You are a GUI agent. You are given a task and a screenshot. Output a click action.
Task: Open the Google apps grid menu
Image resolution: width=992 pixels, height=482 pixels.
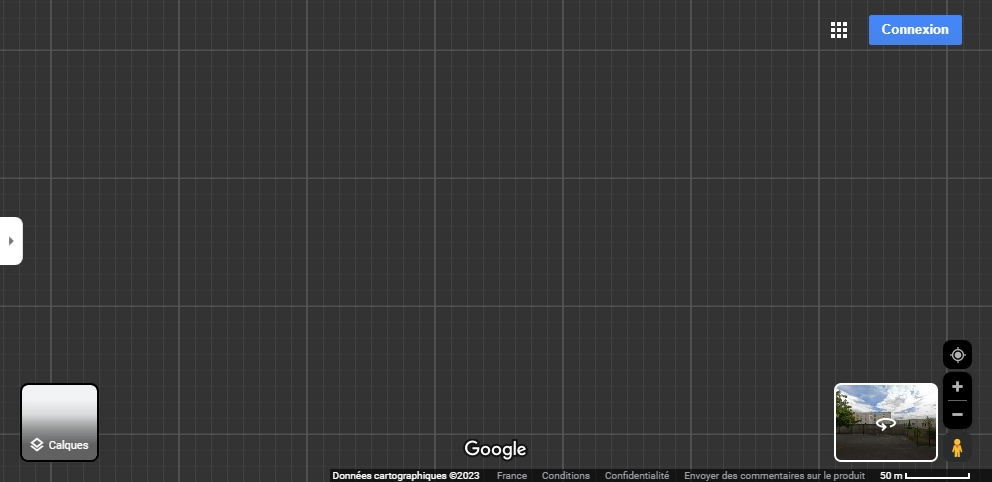839,30
